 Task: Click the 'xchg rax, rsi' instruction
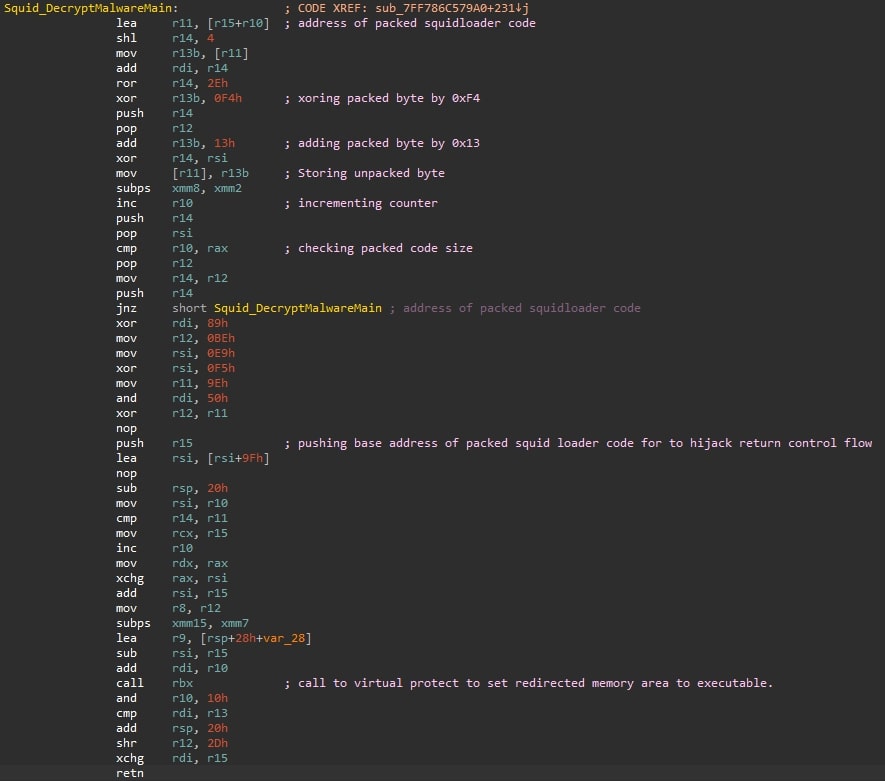pyautogui.click(x=172, y=578)
